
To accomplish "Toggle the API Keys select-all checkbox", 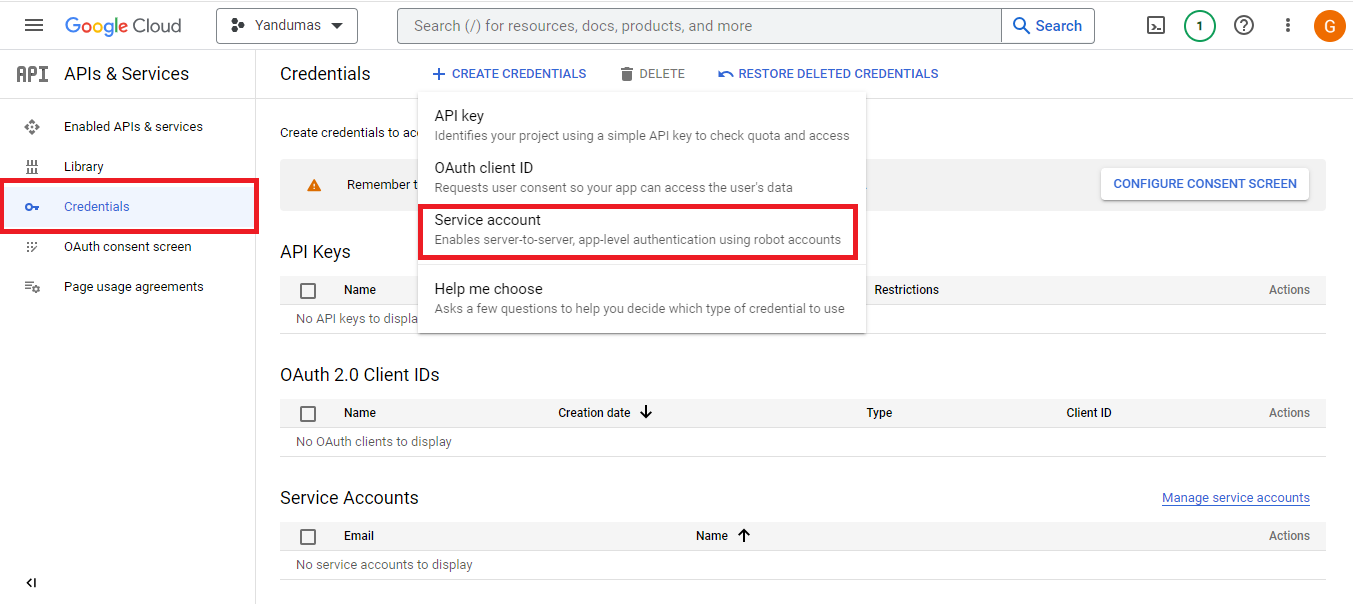I will (x=308, y=291).
